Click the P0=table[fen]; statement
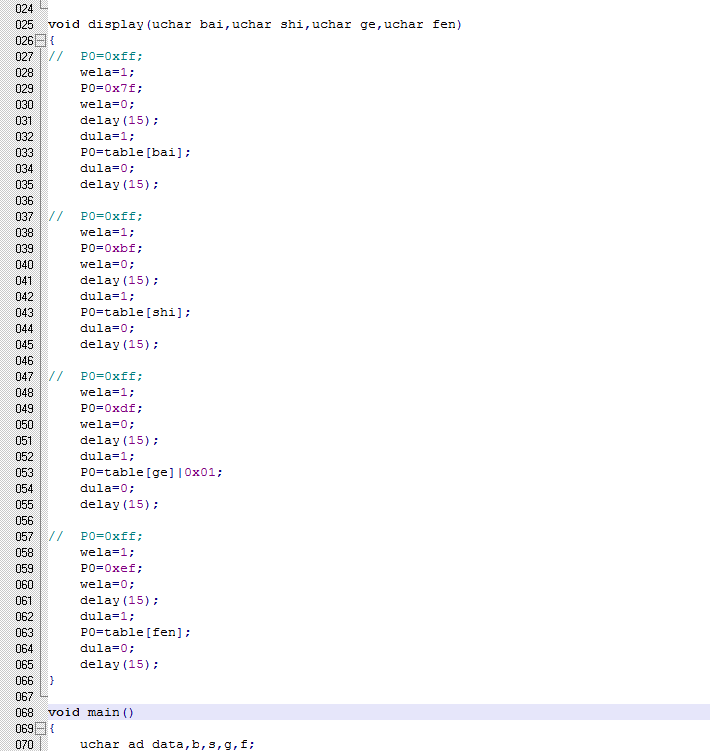Viewport: 710px width, 751px height. (x=135, y=632)
